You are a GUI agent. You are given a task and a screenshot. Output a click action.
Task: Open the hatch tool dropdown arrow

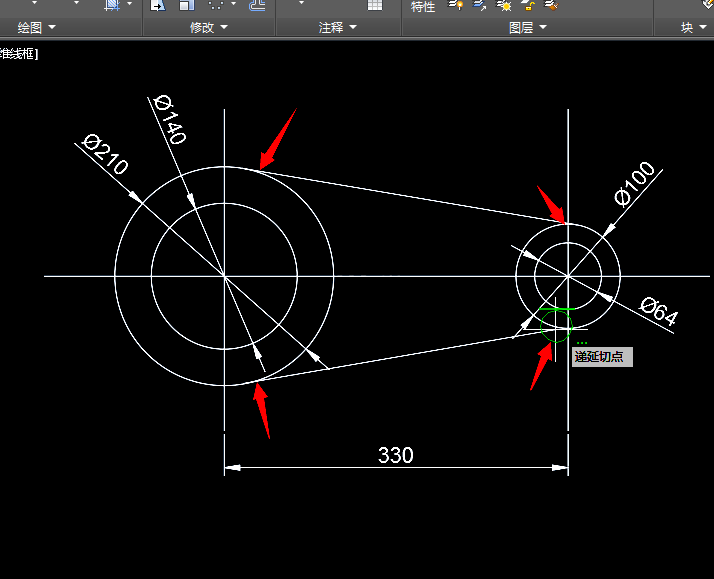tap(129, 4)
